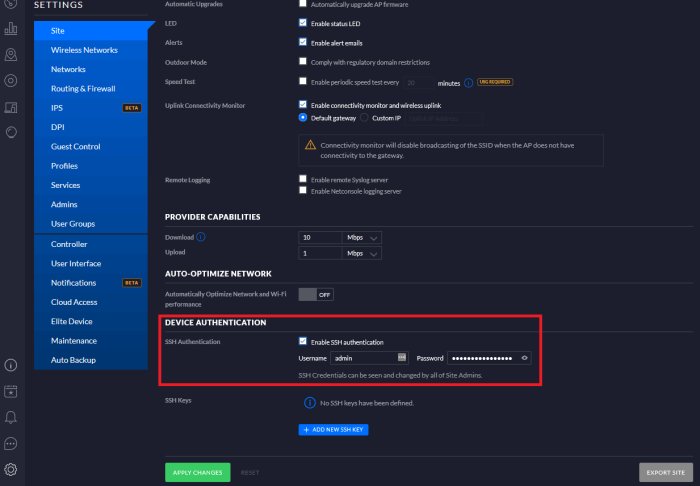Open the Events calendar star icon
The height and width of the screenshot is (486, 700).
coord(11,391)
